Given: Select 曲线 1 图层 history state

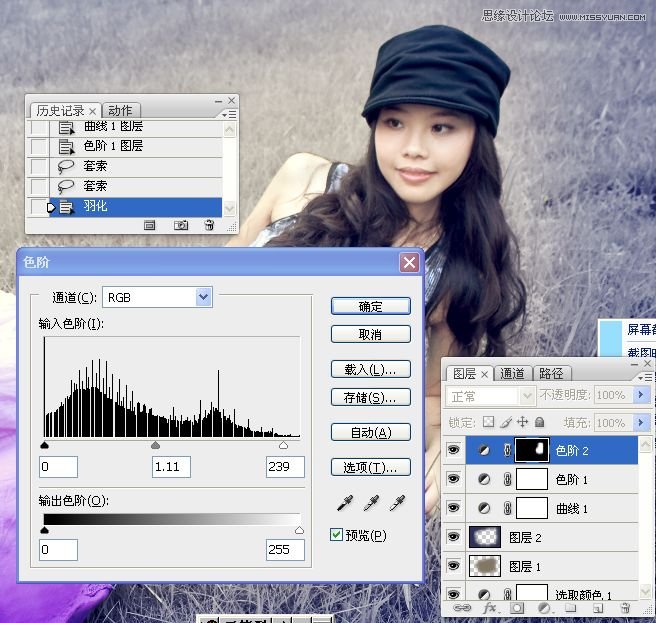Looking at the screenshot, I should tap(136, 127).
